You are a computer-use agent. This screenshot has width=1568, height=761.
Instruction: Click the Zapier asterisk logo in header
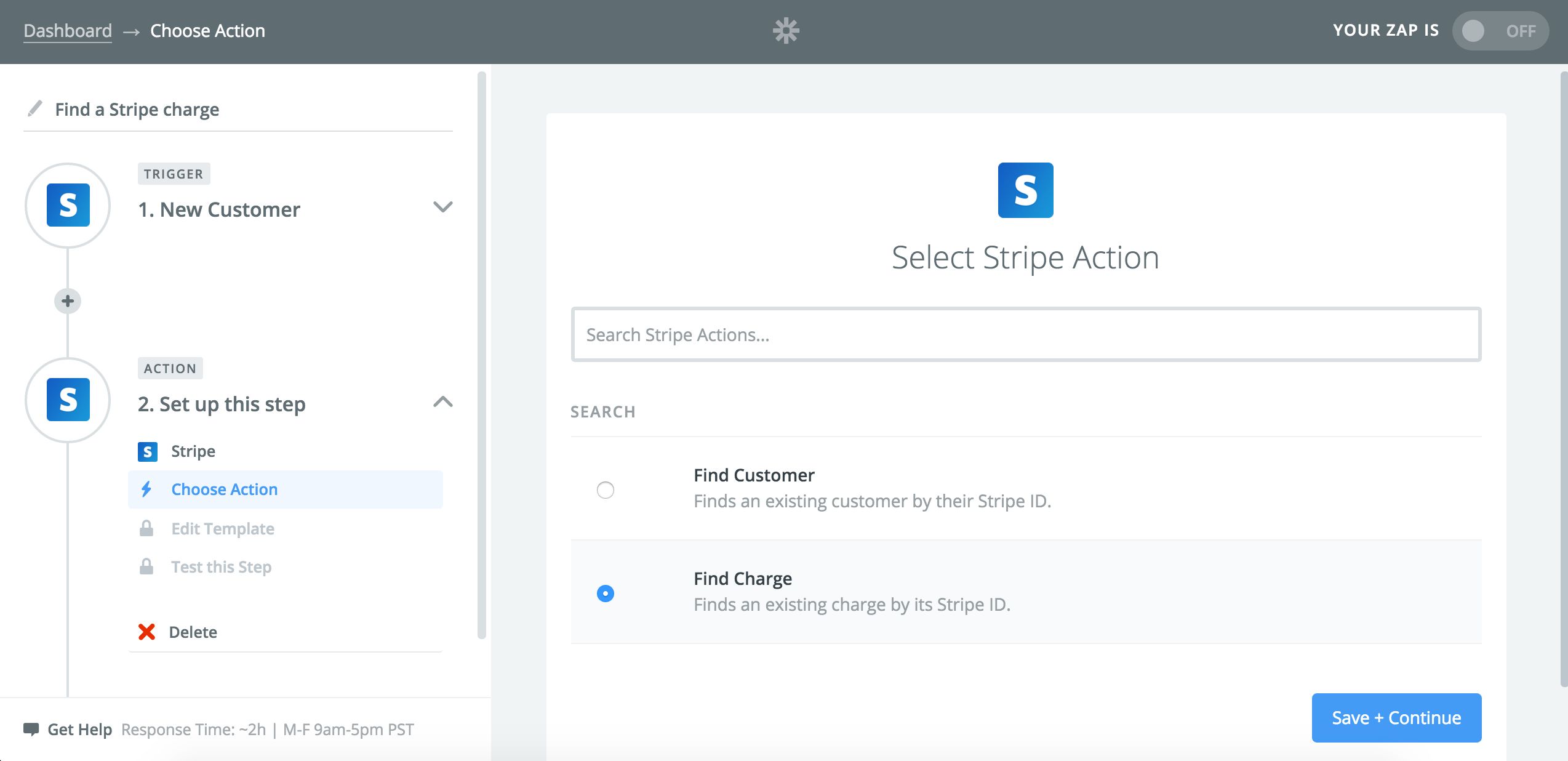point(786,31)
